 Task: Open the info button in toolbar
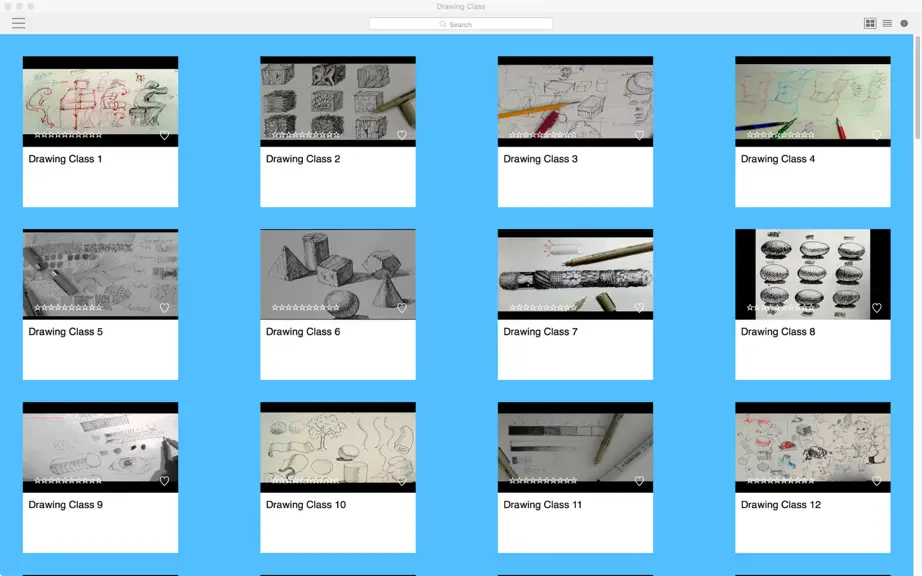tap(904, 24)
